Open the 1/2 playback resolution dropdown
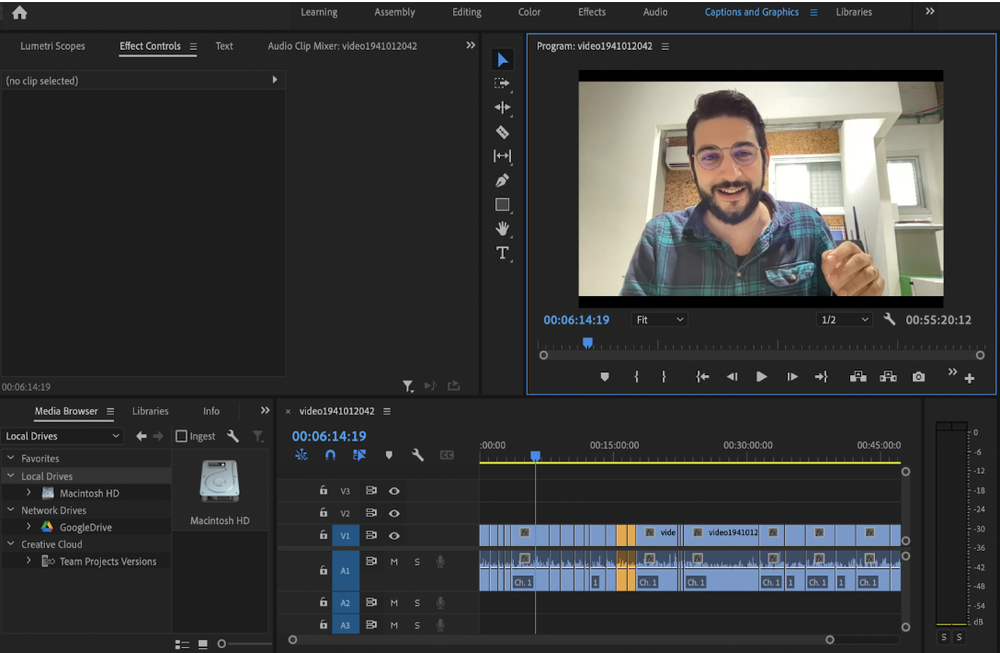The height and width of the screenshot is (653, 1000). pyautogui.click(x=843, y=320)
